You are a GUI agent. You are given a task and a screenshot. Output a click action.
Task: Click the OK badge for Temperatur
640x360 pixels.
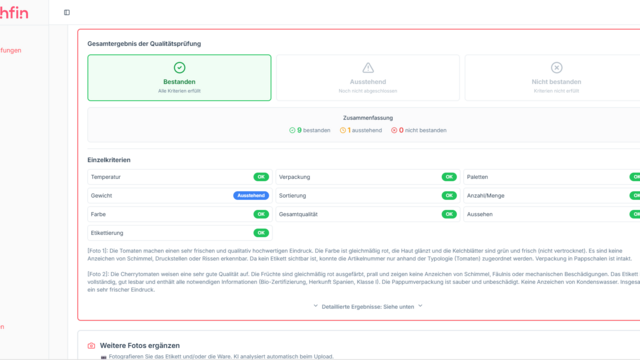(x=261, y=177)
